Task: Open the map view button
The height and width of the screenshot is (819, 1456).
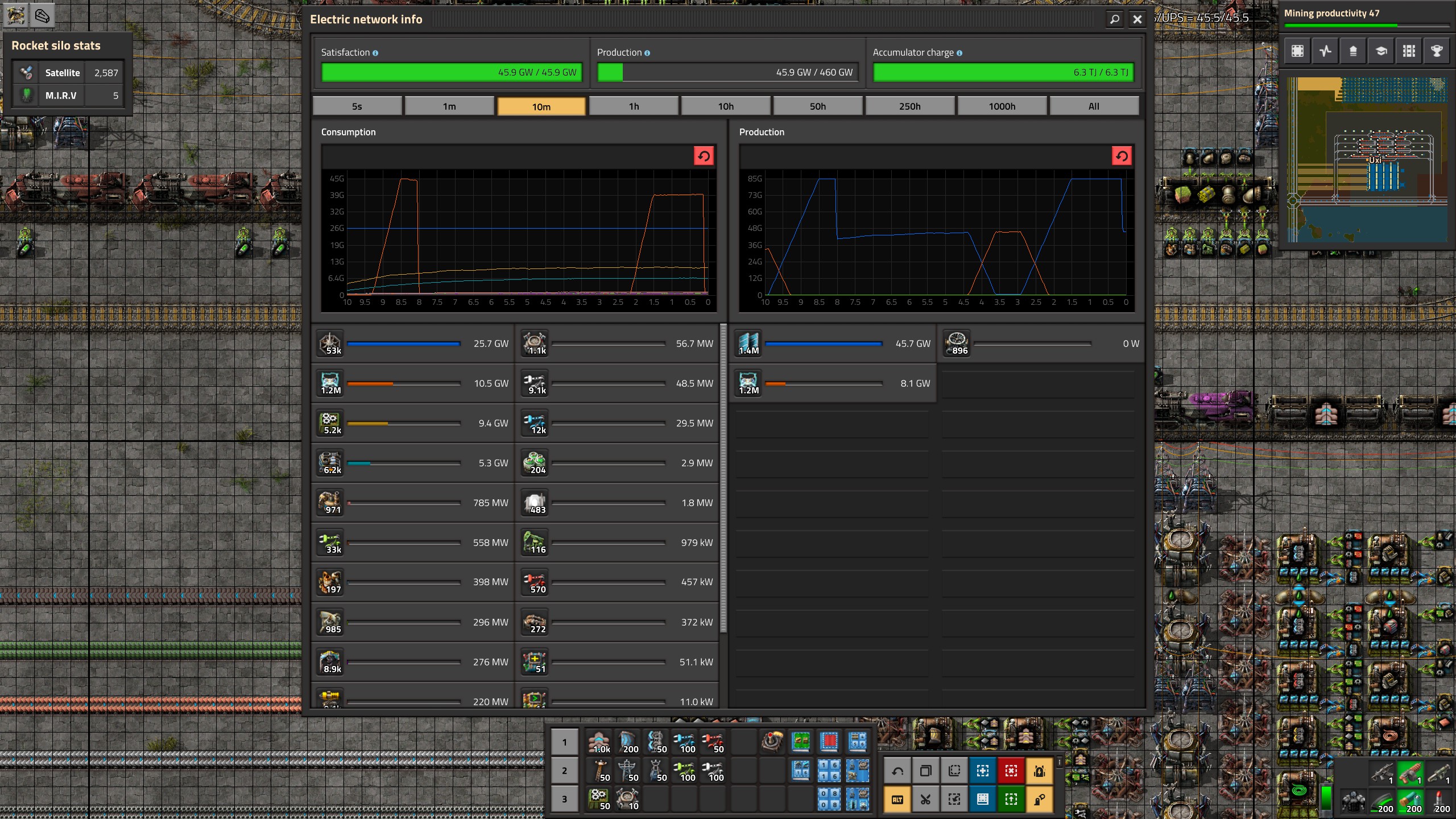Action: click(1297, 51)
